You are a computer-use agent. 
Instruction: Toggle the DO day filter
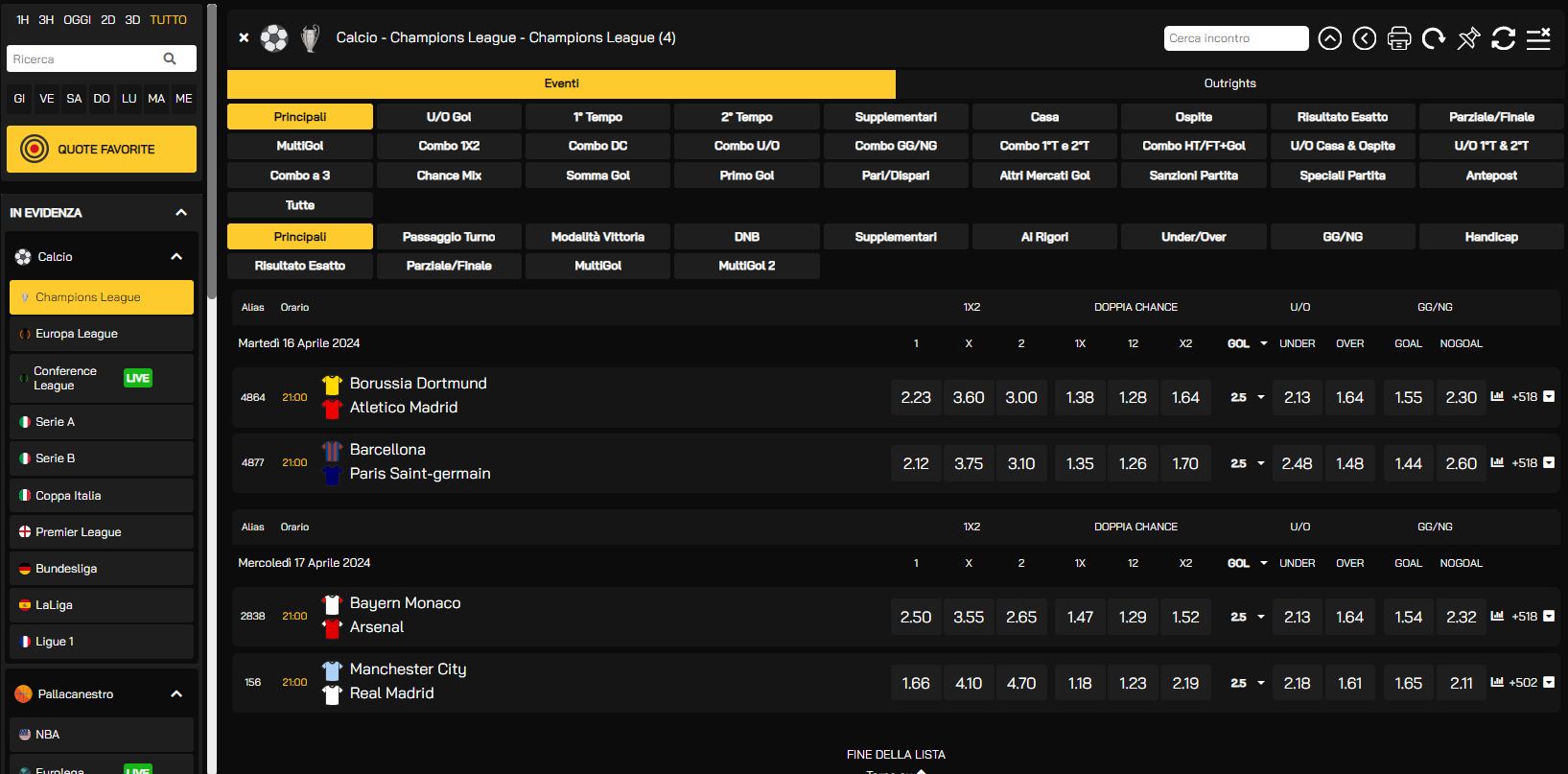tap(102, 99)
